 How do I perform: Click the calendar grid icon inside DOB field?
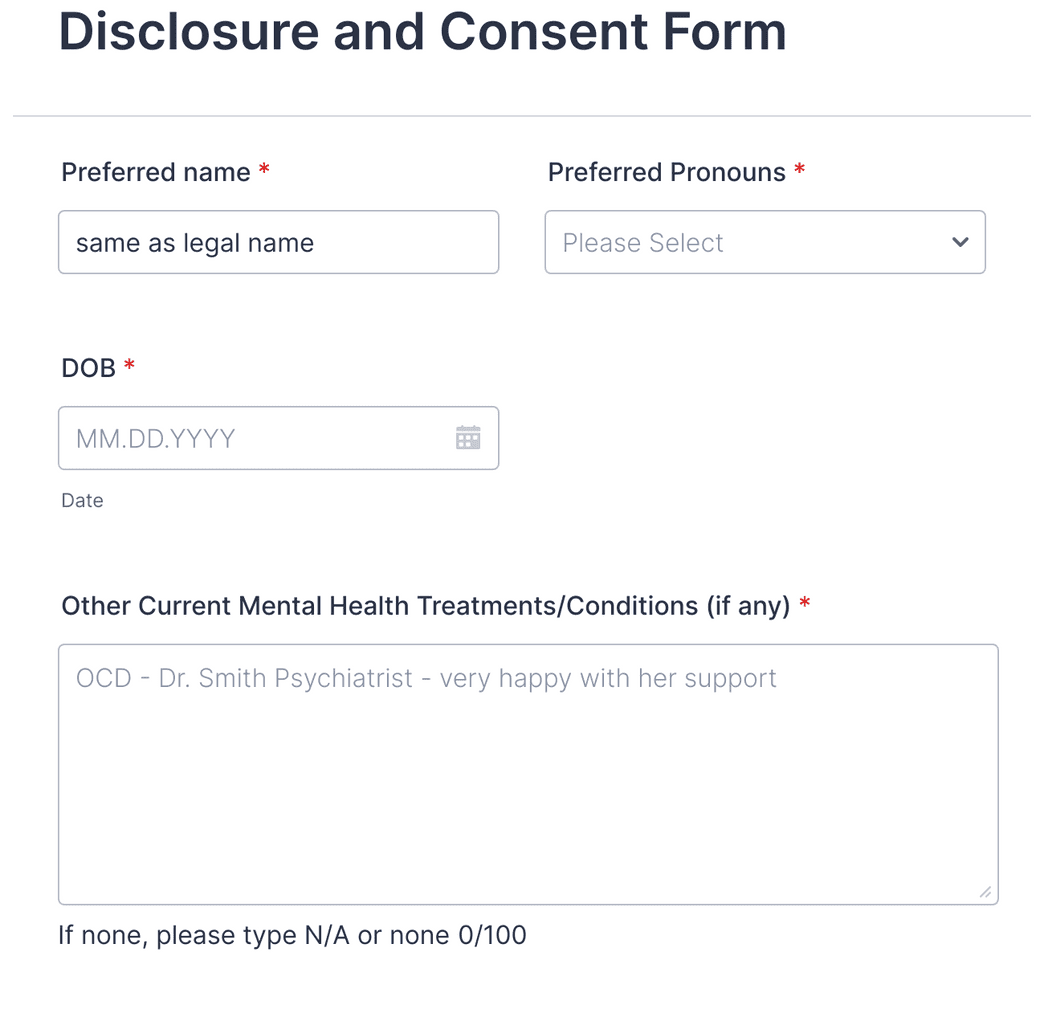[467, 438]
